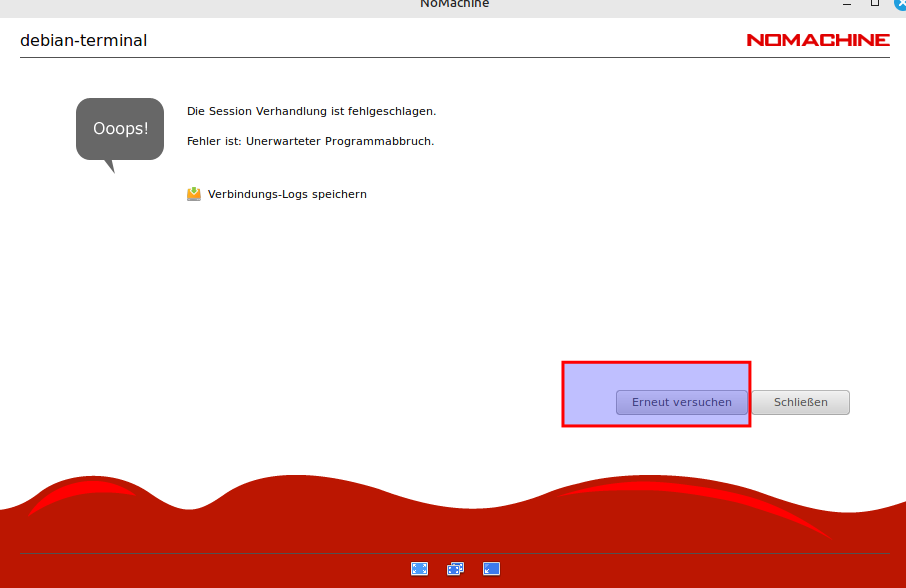Click the fullscreen on all monitors icon

point(455,569)
